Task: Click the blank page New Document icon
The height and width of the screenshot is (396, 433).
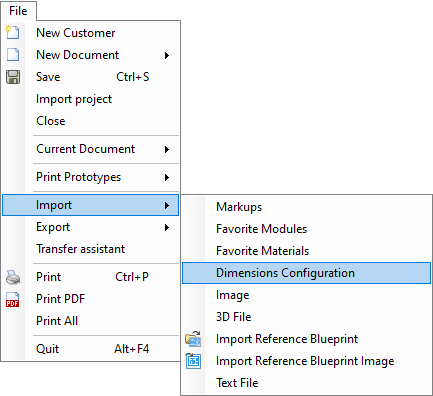Action: point(13,55)
